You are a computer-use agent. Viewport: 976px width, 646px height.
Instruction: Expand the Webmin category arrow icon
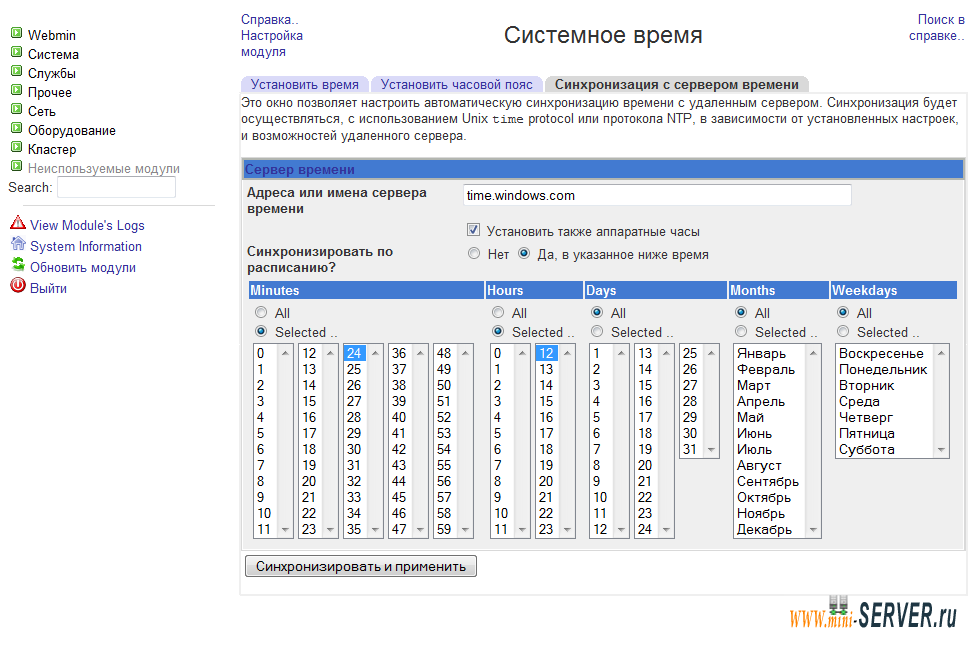(17, 33)
